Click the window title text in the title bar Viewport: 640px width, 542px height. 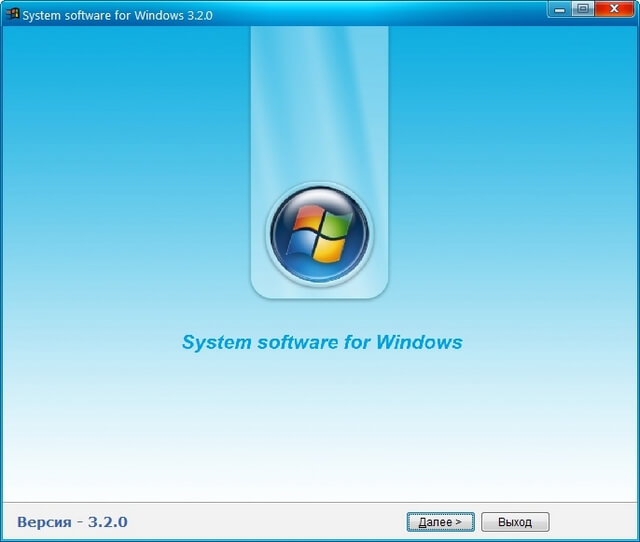tap(117, 16)
